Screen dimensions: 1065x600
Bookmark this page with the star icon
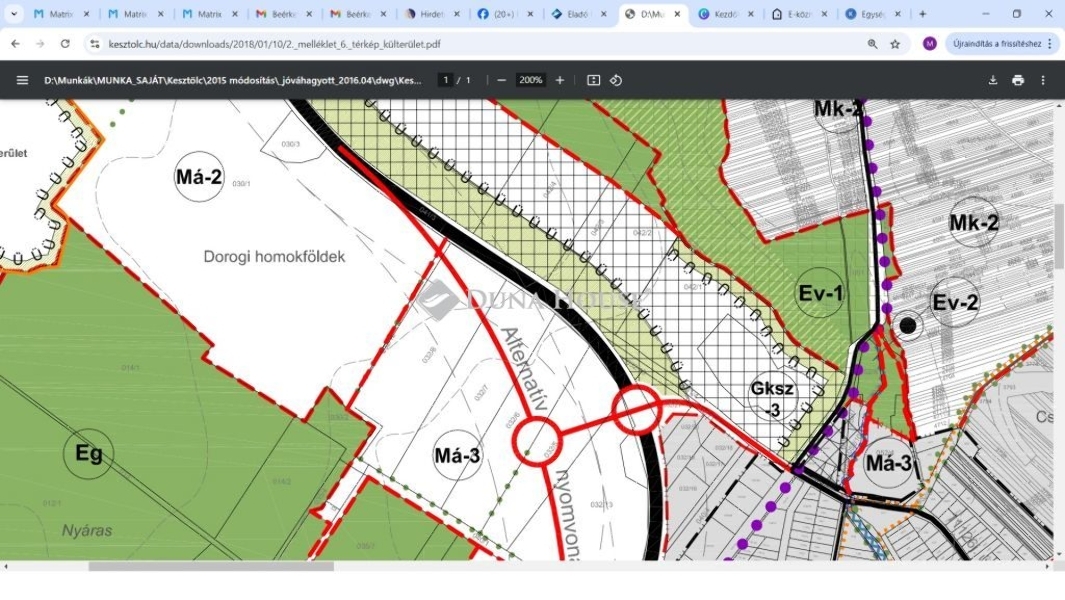point(895,44)
